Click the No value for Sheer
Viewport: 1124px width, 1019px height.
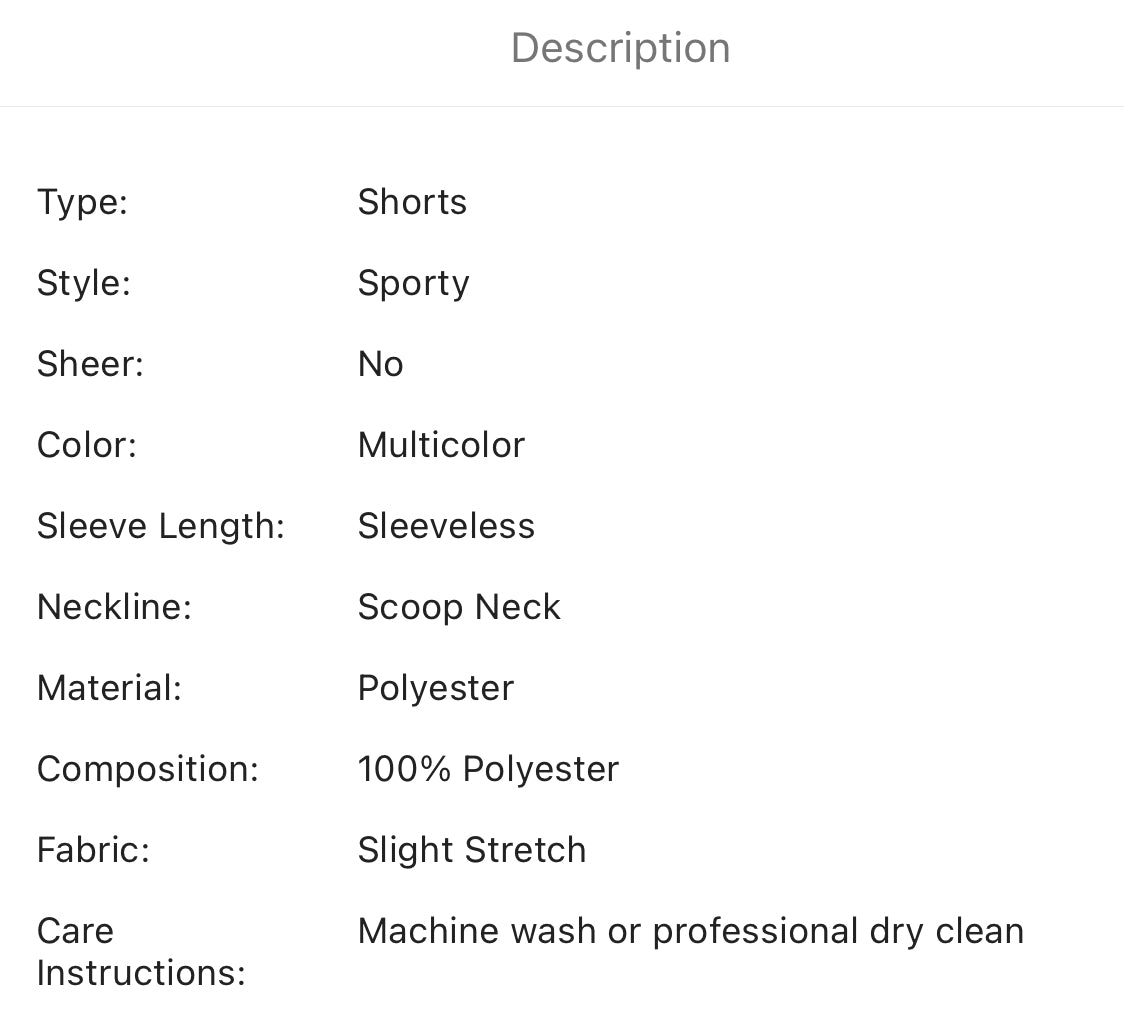[380, 364]
